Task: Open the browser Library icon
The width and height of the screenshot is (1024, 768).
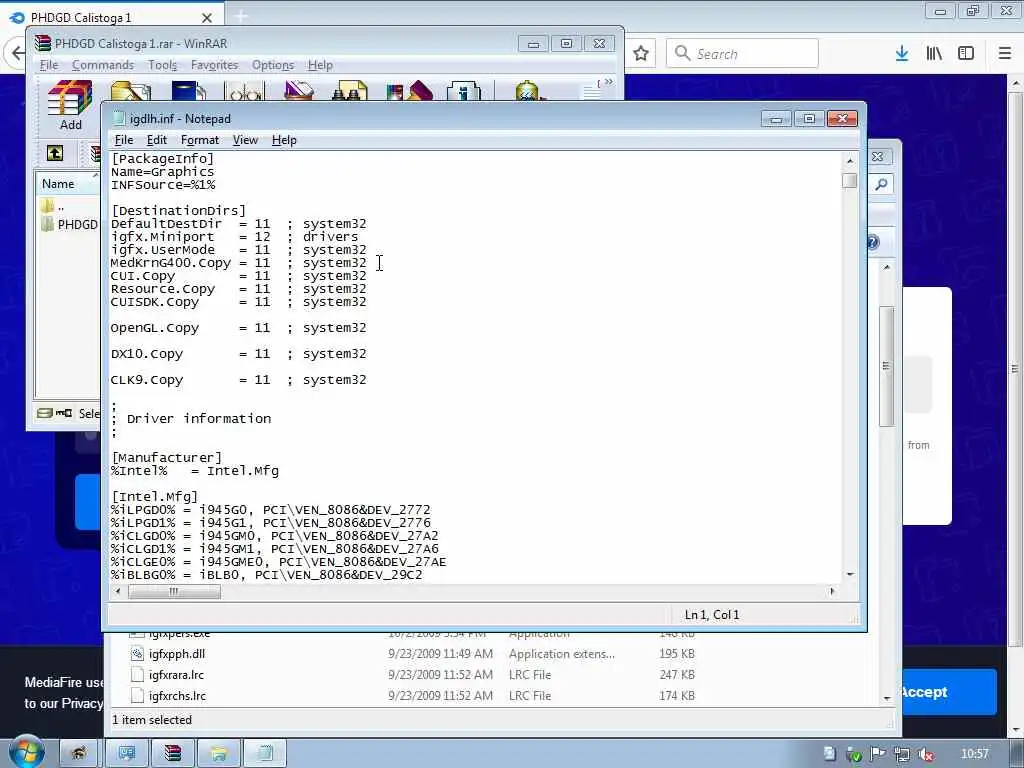Action: [934, 54]
